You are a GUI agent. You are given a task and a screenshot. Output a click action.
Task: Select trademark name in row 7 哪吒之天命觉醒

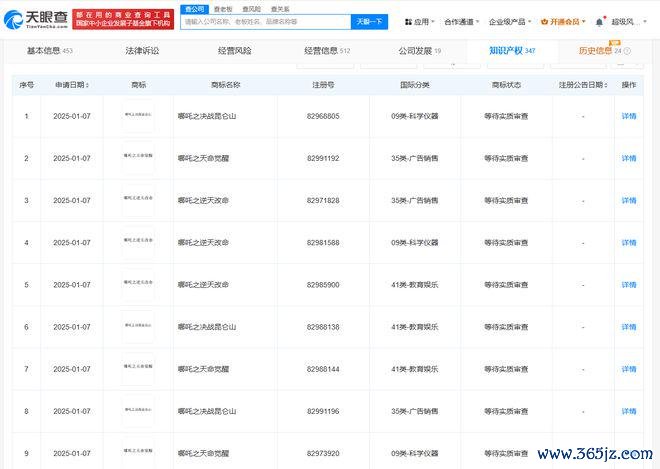(x=203, y=369)
